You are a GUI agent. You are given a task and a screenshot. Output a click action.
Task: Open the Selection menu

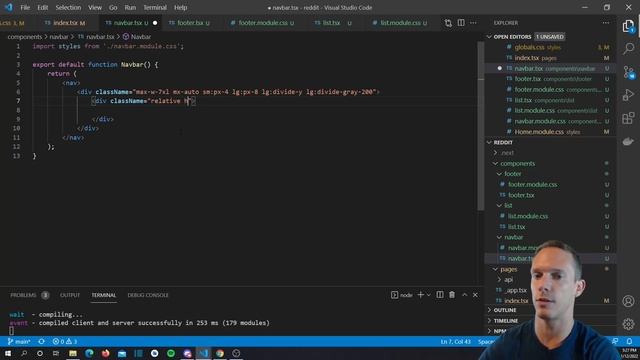coord(68,7)
